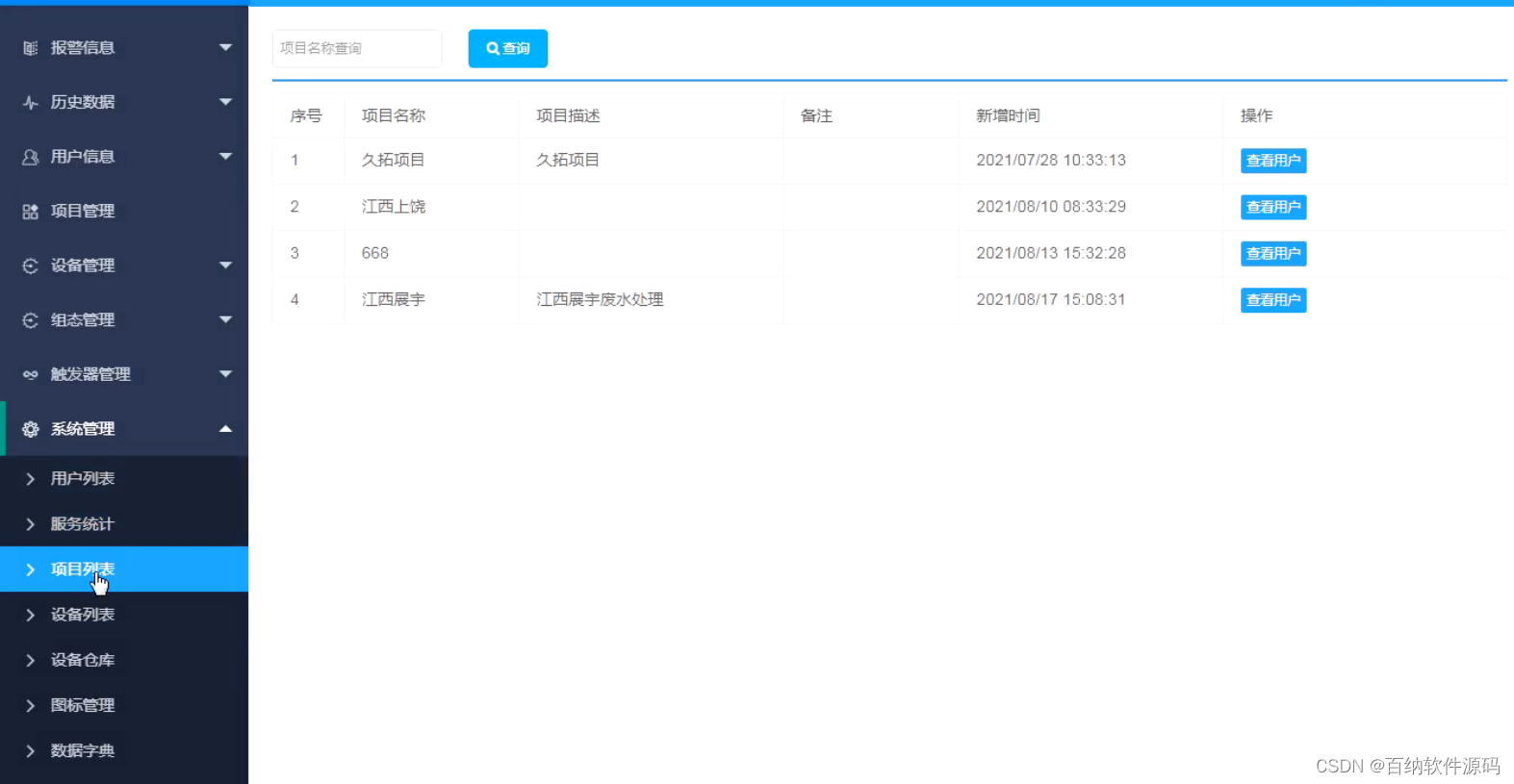Select the 数据字典 submenu item
Image resolution: width=1514 pixels, height=784 pixels.
pyautogui.click(x=83, y=750)
